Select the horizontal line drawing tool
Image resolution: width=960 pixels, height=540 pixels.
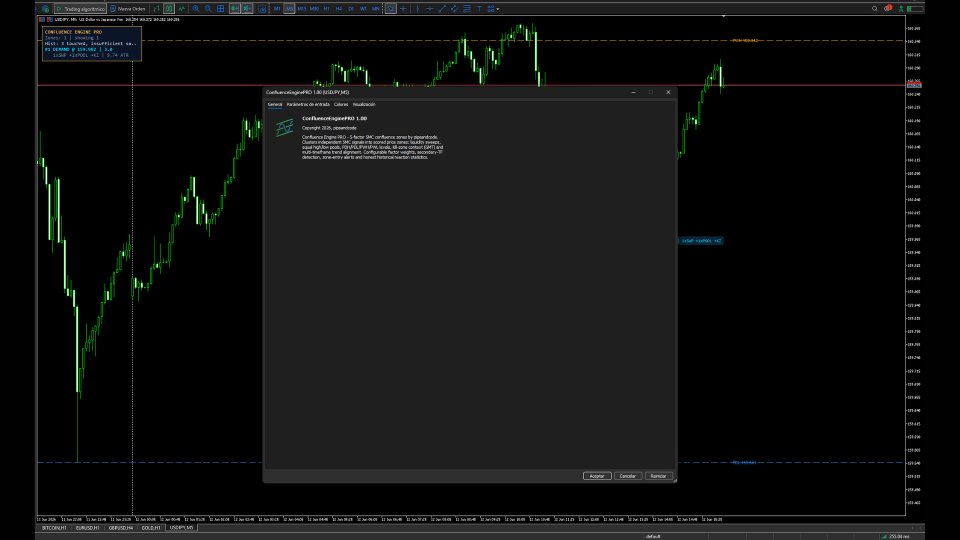click(x=430, y=9)
